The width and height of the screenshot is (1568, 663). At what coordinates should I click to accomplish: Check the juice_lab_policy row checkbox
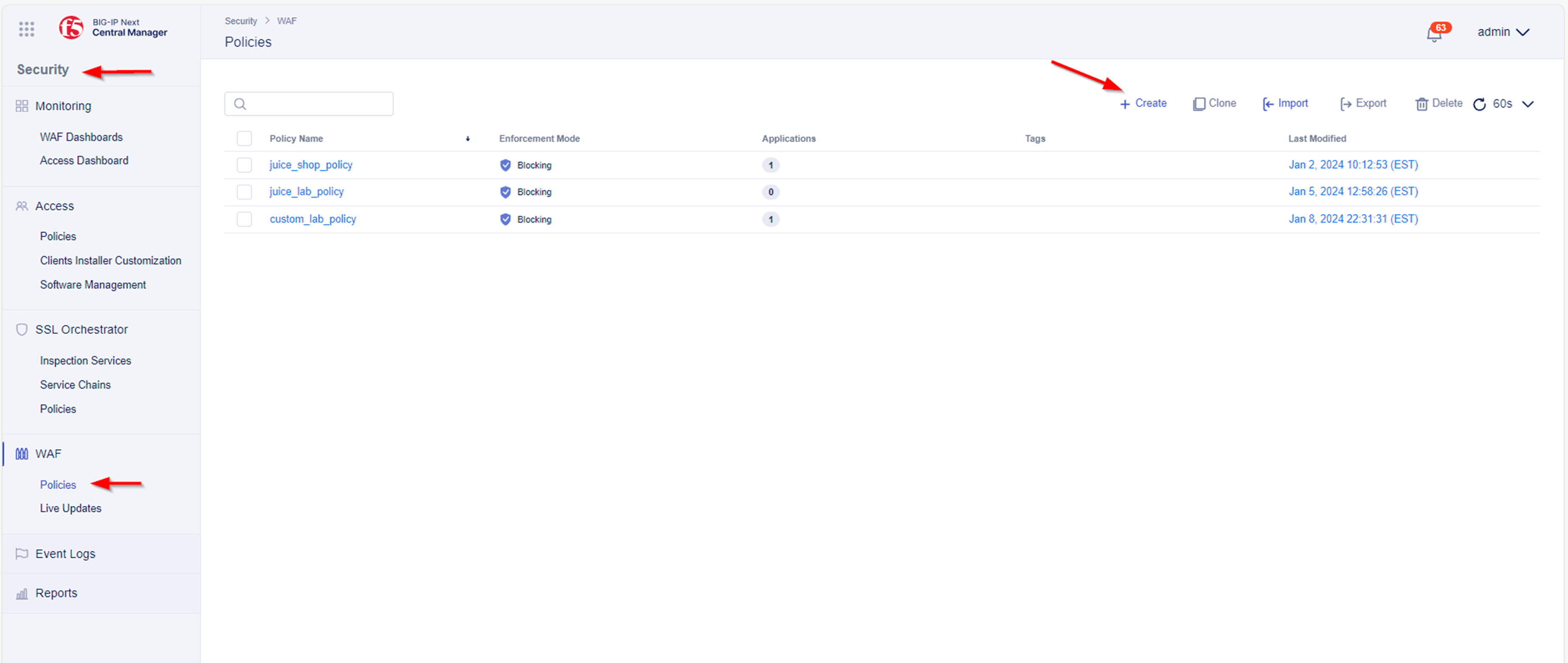pyautogui.click(x=244, y=192)
